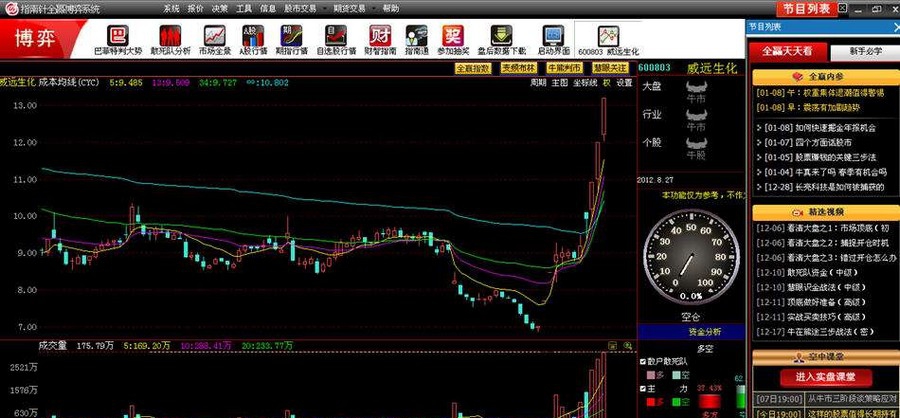Open link 如何快速掘金年报机会

836,128
